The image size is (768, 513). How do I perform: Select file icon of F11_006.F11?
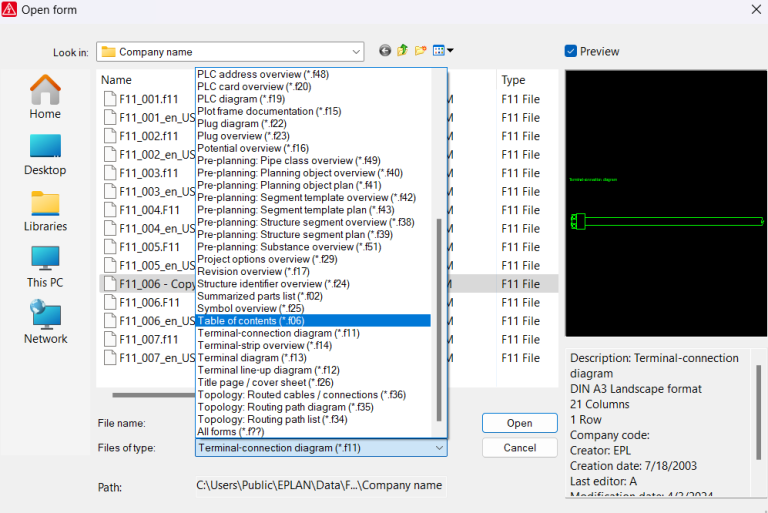click(110, 302)
